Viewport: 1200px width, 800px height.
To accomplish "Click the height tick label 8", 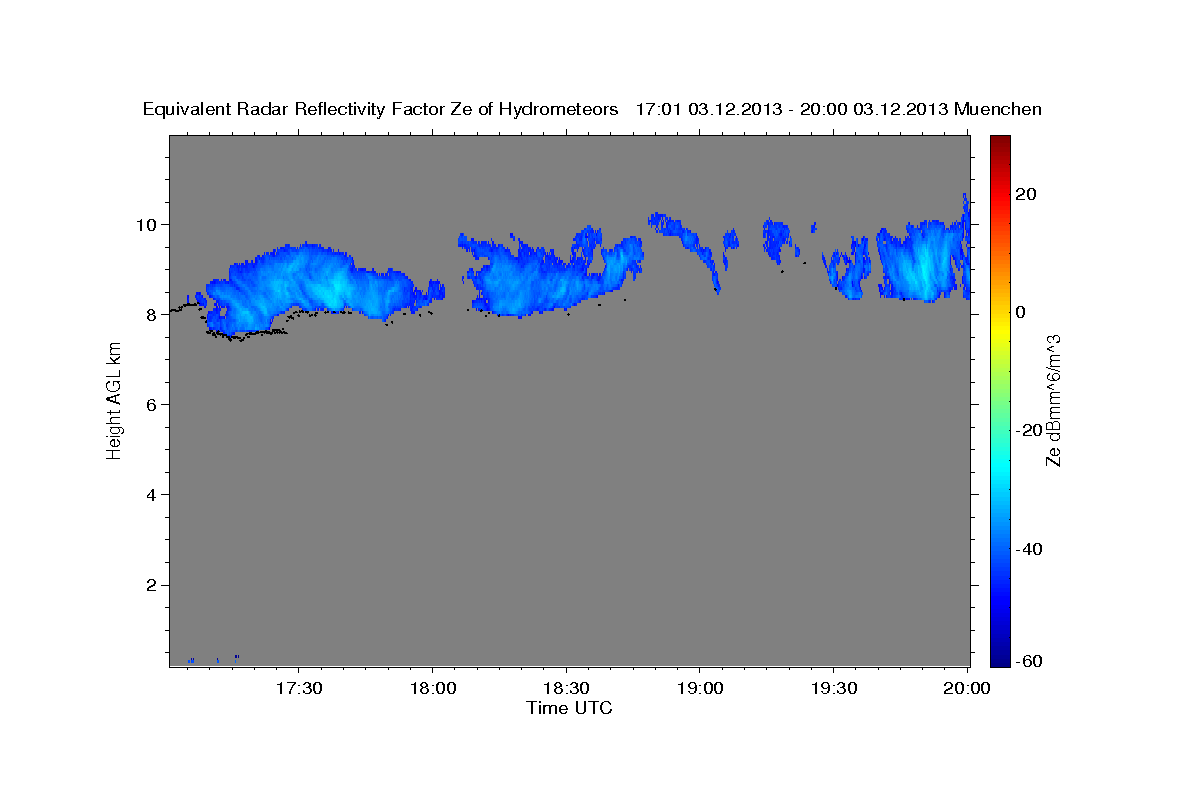I will pyautogui.click(x=153, y=314).
